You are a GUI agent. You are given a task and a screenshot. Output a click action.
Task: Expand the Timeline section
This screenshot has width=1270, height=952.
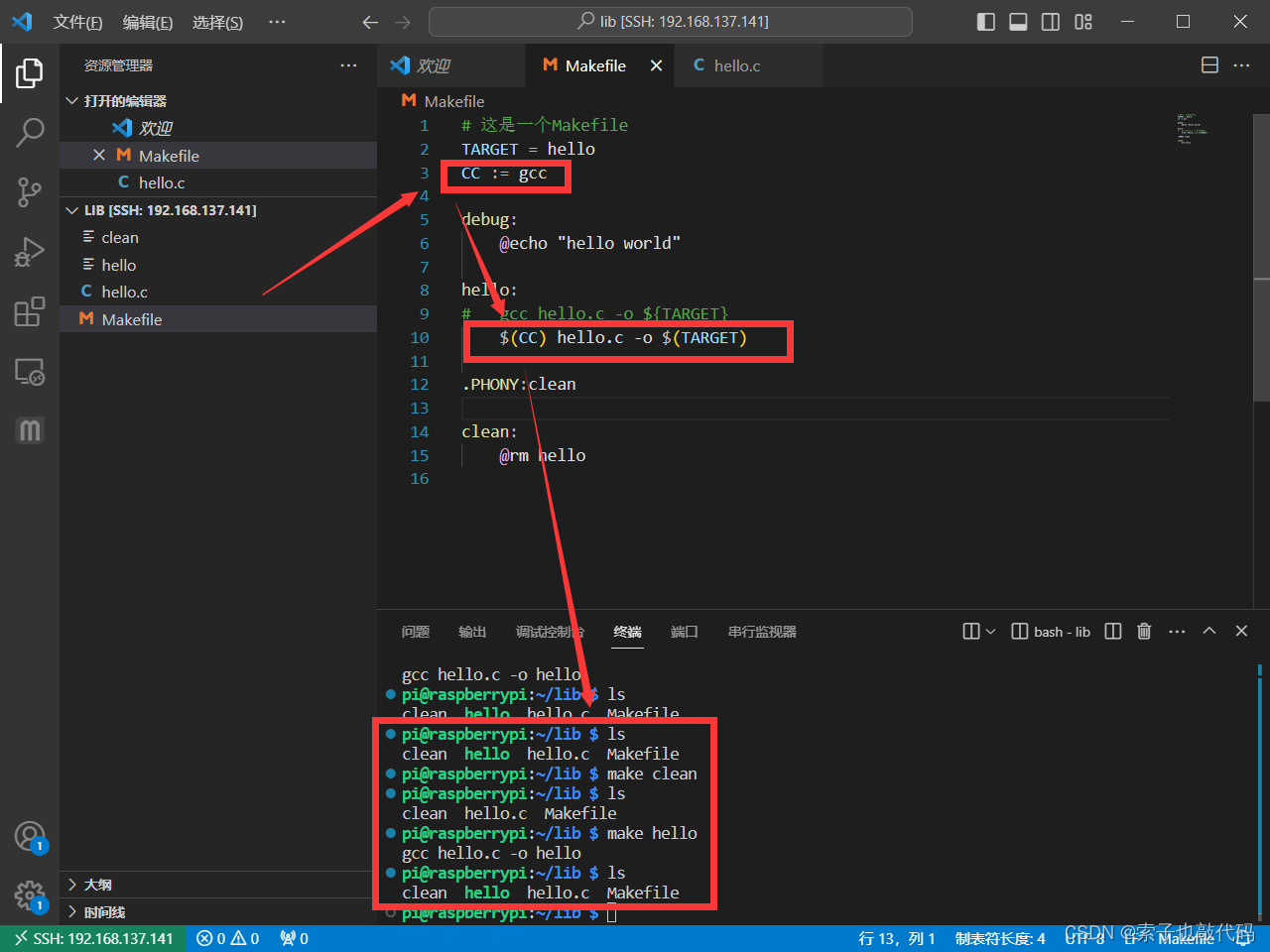218,912
